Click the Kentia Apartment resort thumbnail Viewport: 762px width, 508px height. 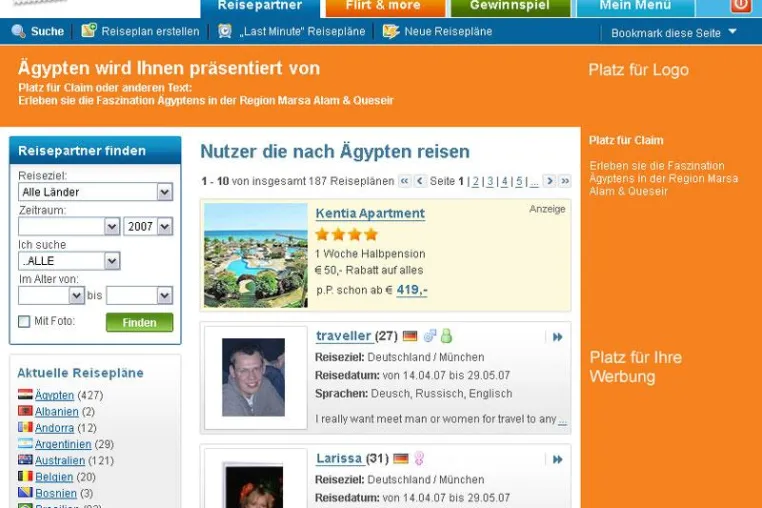pyautogui.click(x=256, y=255)
